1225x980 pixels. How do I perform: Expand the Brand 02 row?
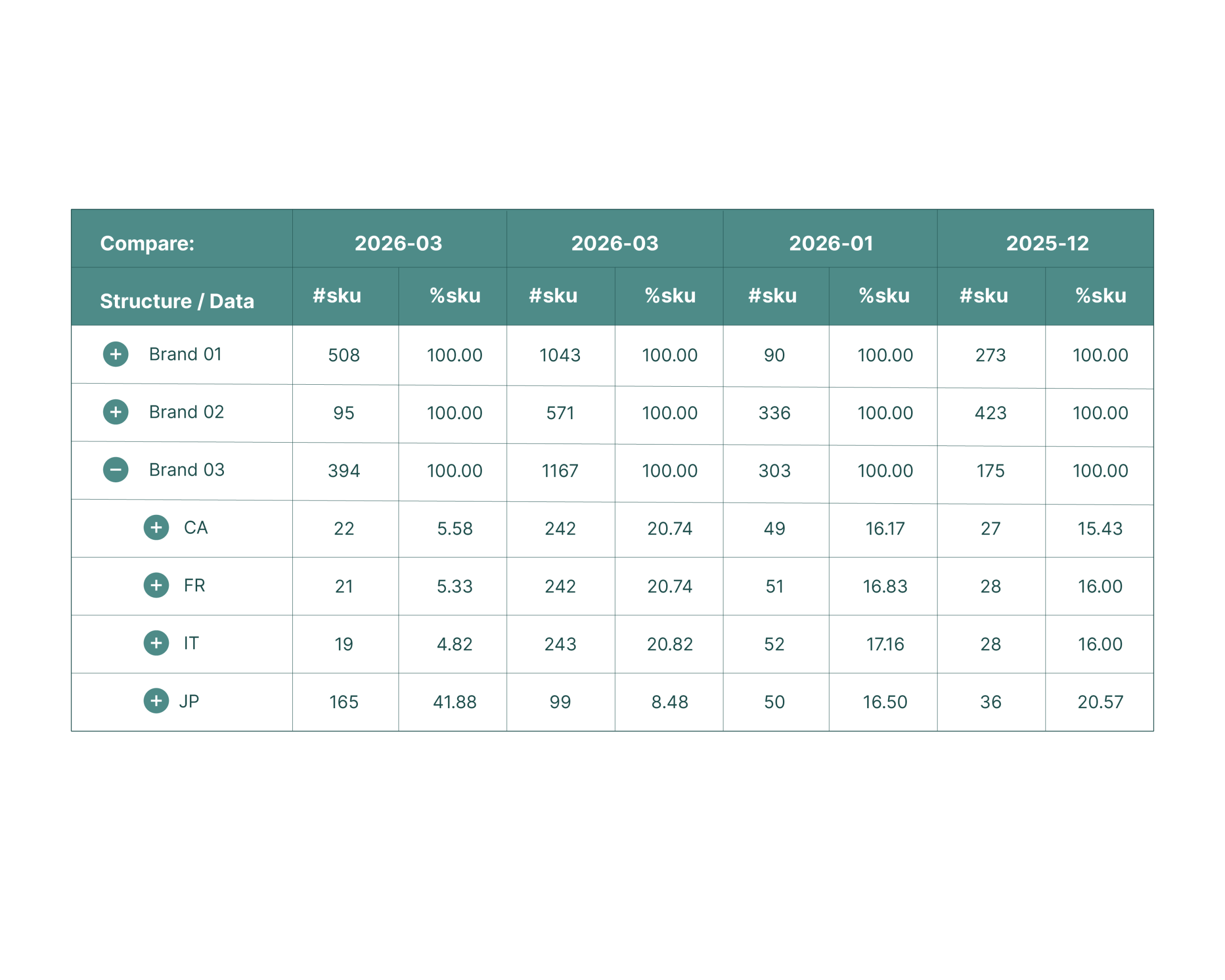point(115,412)
